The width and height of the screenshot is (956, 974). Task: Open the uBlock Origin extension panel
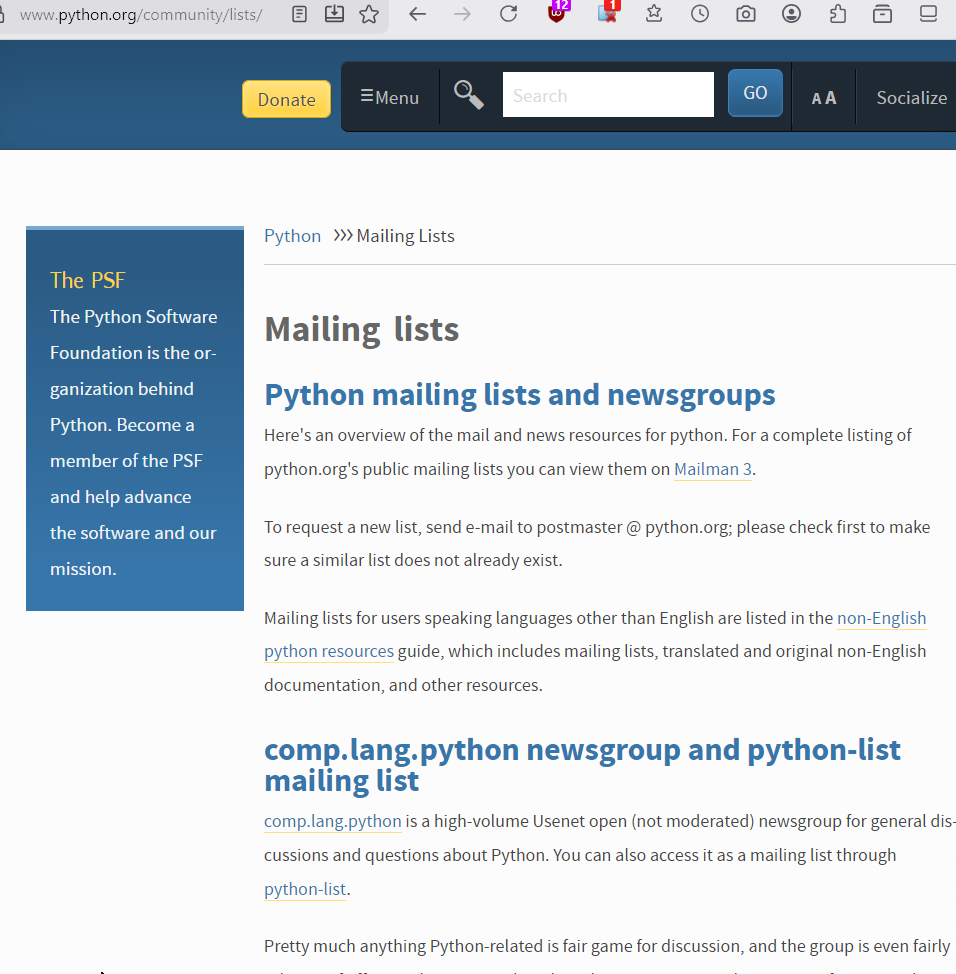click(x=557, y=14)
